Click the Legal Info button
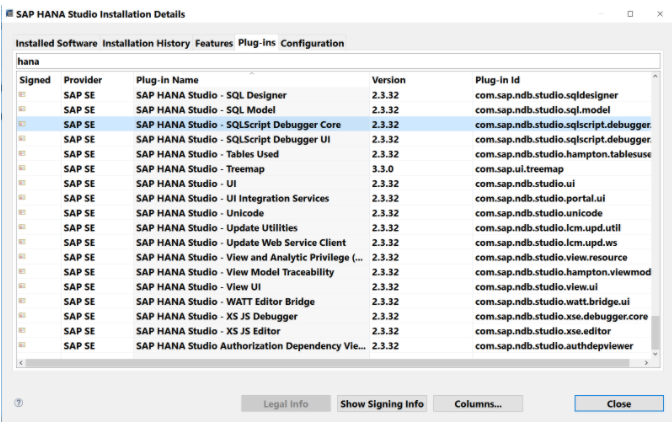The width and height of the screenshot is (672, 426). [286, 404]
